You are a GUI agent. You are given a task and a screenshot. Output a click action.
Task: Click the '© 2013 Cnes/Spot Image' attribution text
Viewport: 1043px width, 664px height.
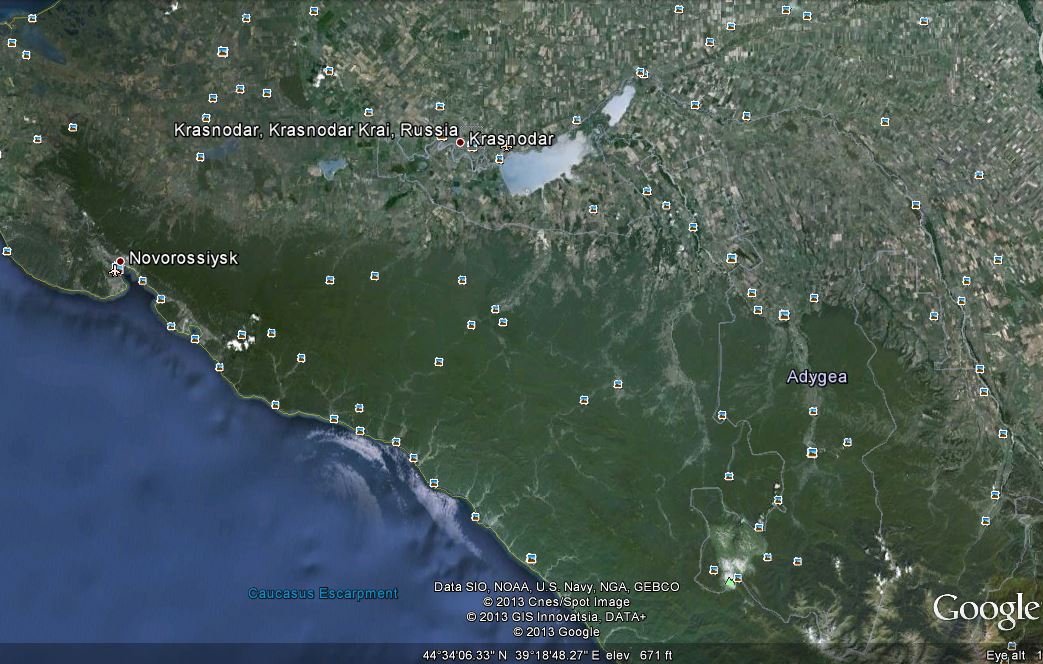point(557,601)
